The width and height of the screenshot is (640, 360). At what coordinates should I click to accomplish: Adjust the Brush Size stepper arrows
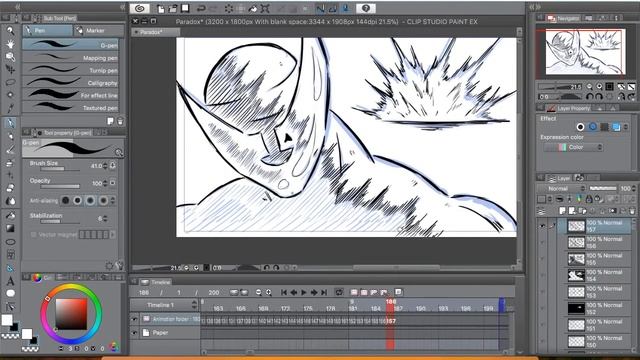[x=105, y=166]
